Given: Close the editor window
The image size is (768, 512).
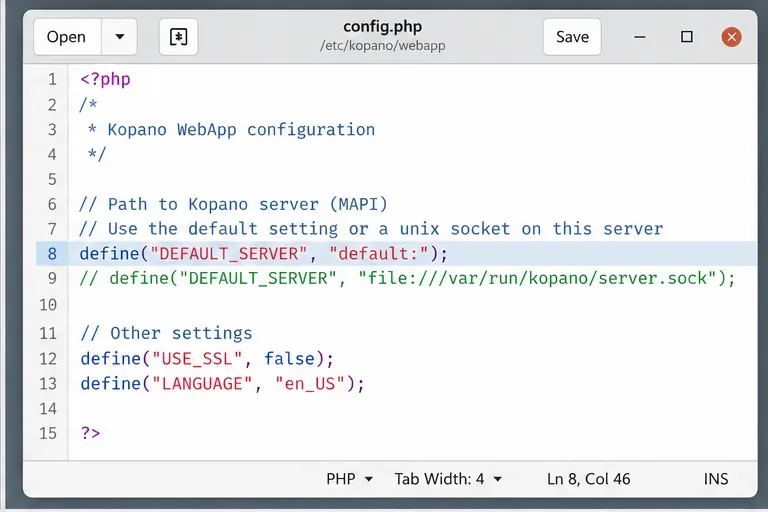Looking at the screenshot, I should [x=731, y=37].
